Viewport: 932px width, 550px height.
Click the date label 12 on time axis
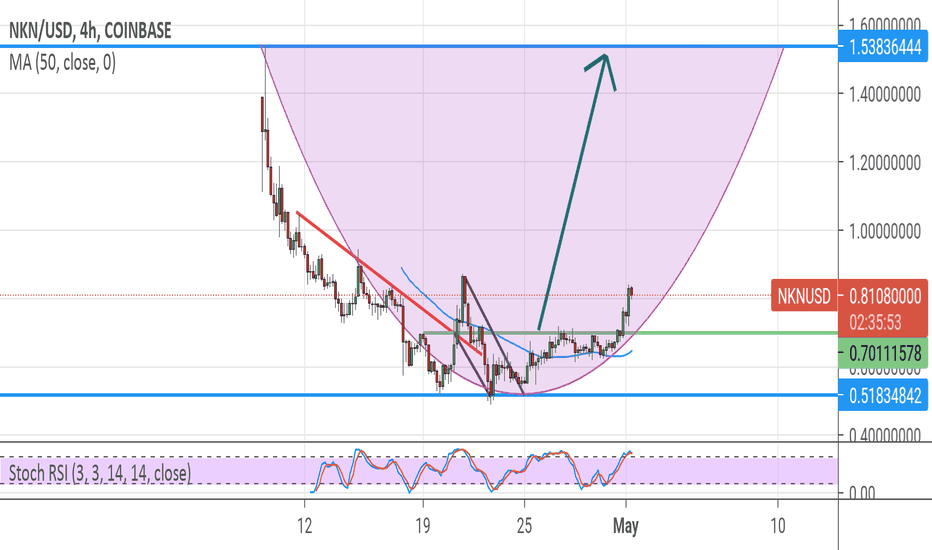pyautogui.click(x=304, y=526)
